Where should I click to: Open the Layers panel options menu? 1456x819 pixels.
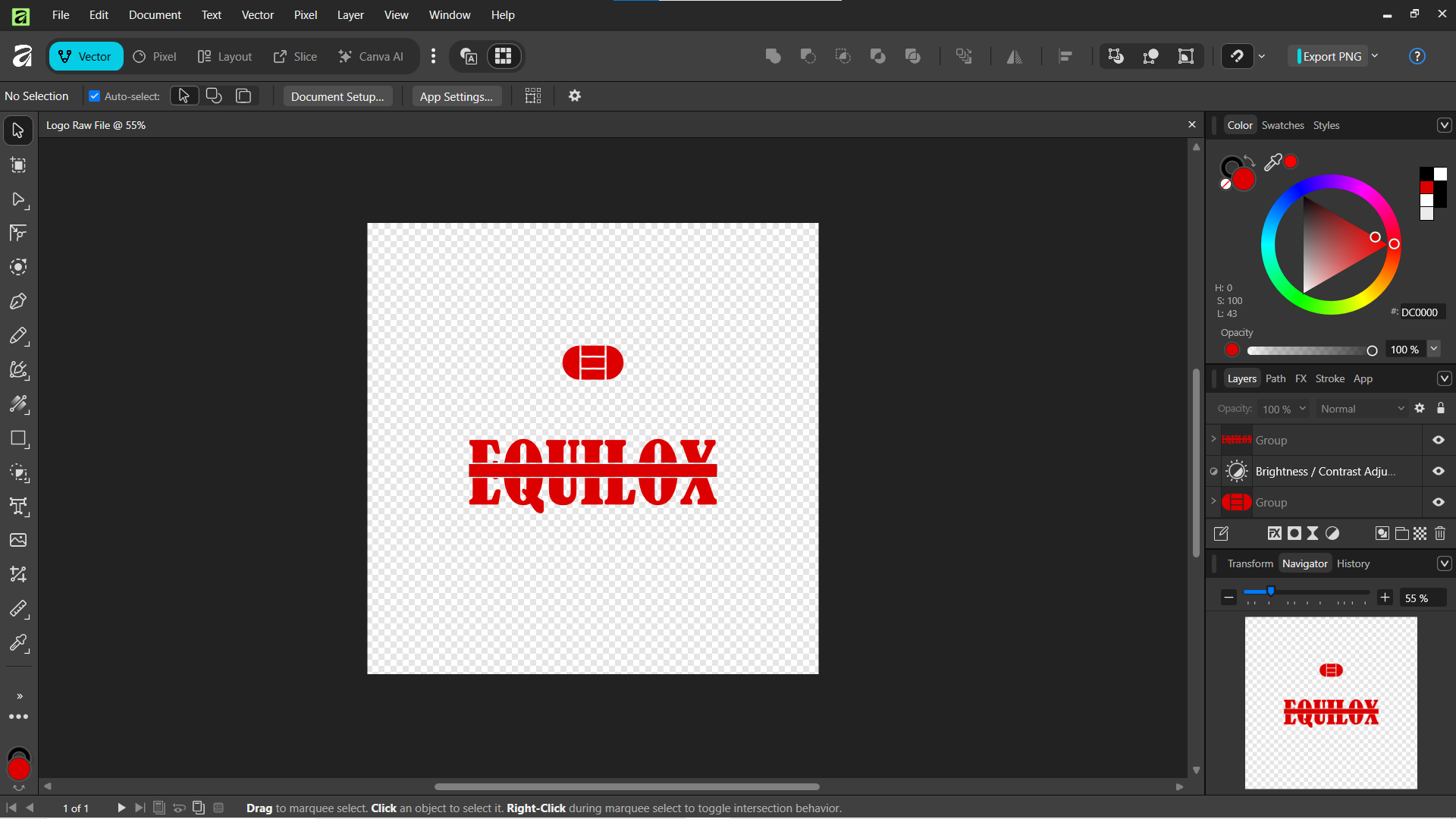(x=1445, y=378)
